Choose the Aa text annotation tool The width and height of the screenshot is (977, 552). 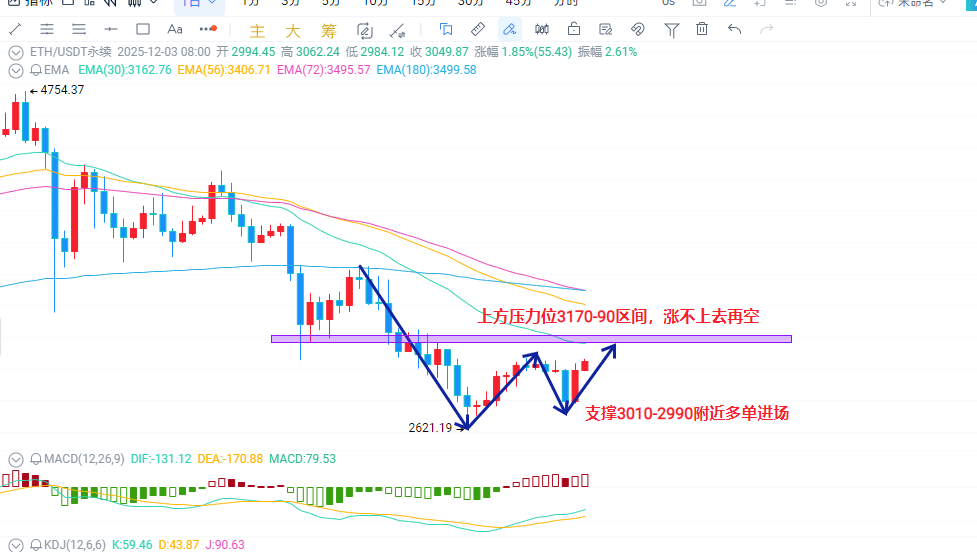(x=176, y=29)
